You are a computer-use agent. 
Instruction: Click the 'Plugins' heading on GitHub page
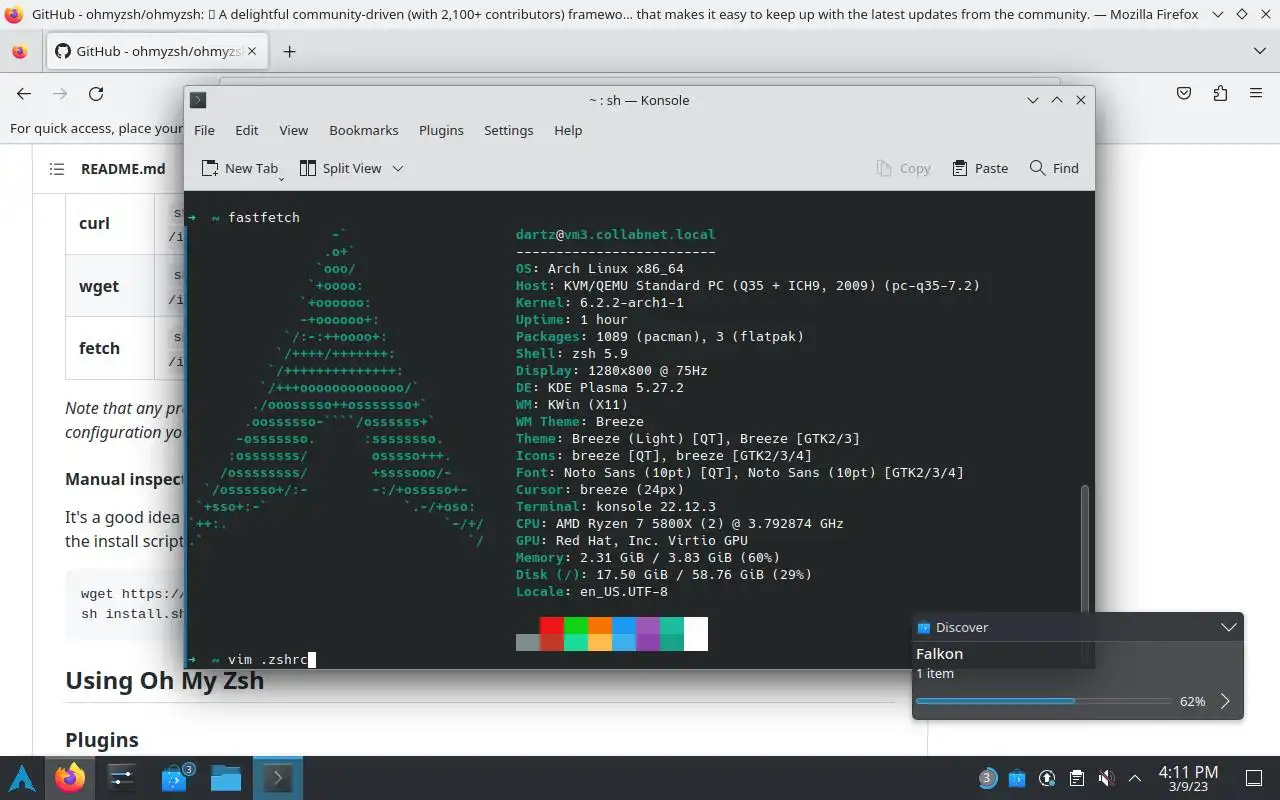click(102, 741)
